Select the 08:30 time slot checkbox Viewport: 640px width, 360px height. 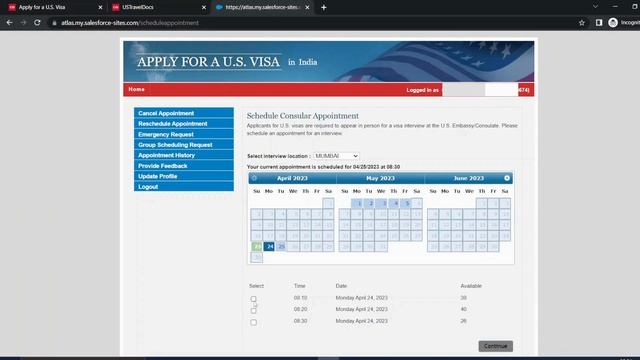click(x=253, y=322)
